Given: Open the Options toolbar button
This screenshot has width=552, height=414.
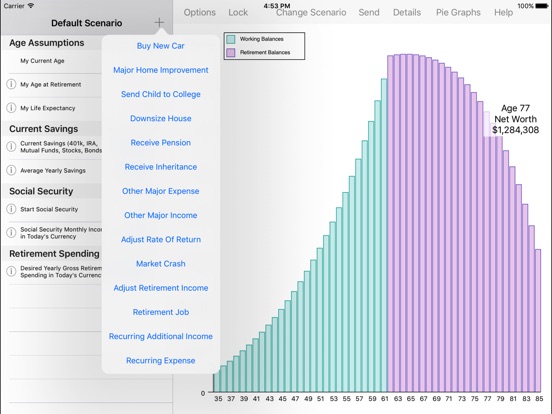Looking at the screenshot, I should 200,13.
